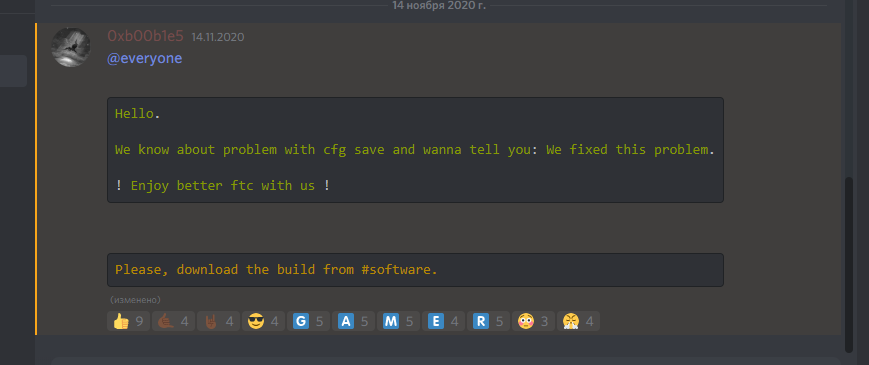Open 0xb00b1e5 user avatar
Image resolution: width=869 pixels, height=365 pixels.
tap(71, 47)
